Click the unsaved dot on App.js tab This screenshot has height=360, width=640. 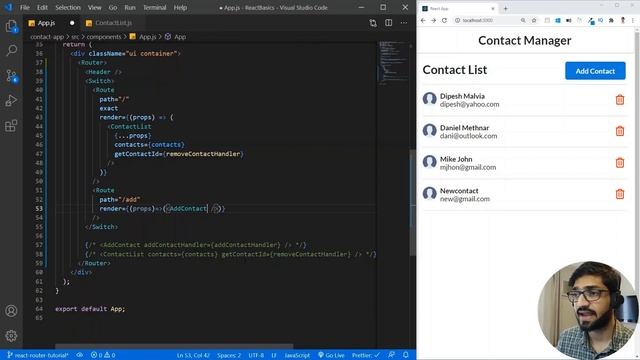(72, 23)
